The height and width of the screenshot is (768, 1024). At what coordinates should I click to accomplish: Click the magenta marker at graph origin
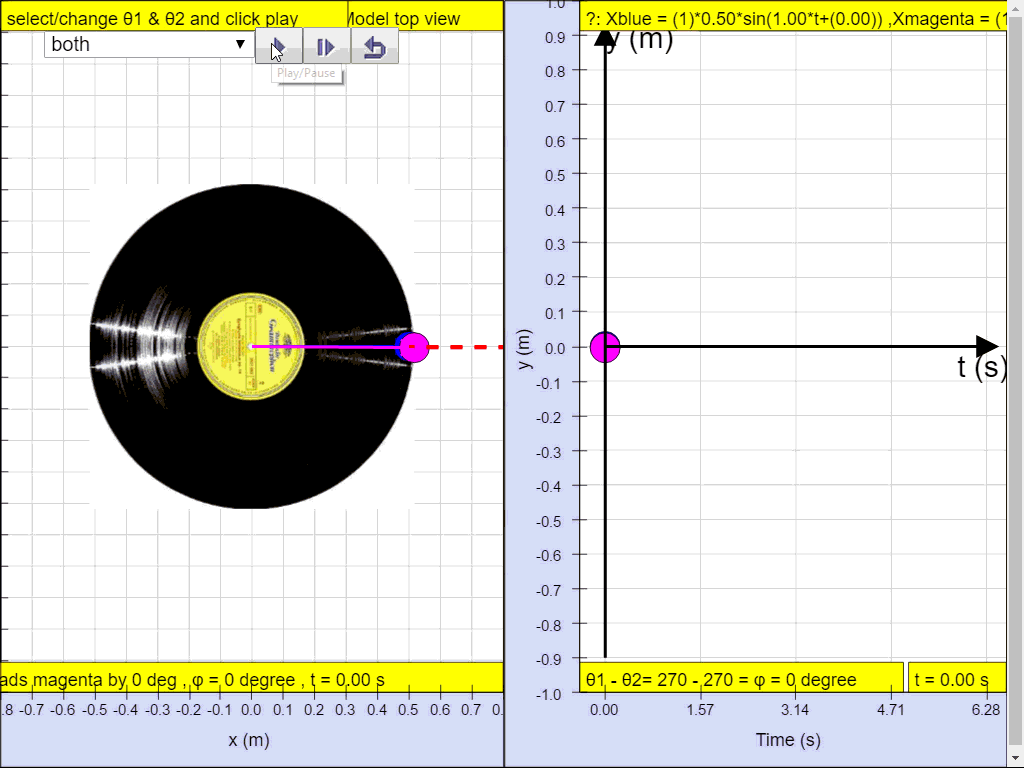click(x=605, y=347)
